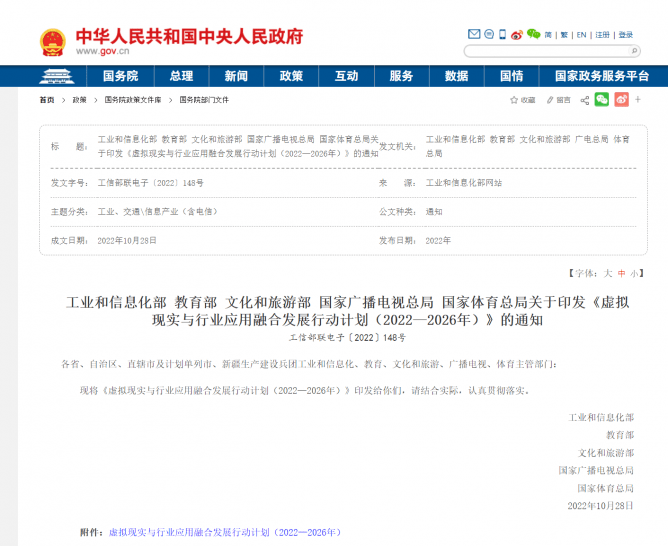Click the 收藏 star icon
Image resolution: width=668 pixels, height=546 pixels.
(x=514, y=100)
